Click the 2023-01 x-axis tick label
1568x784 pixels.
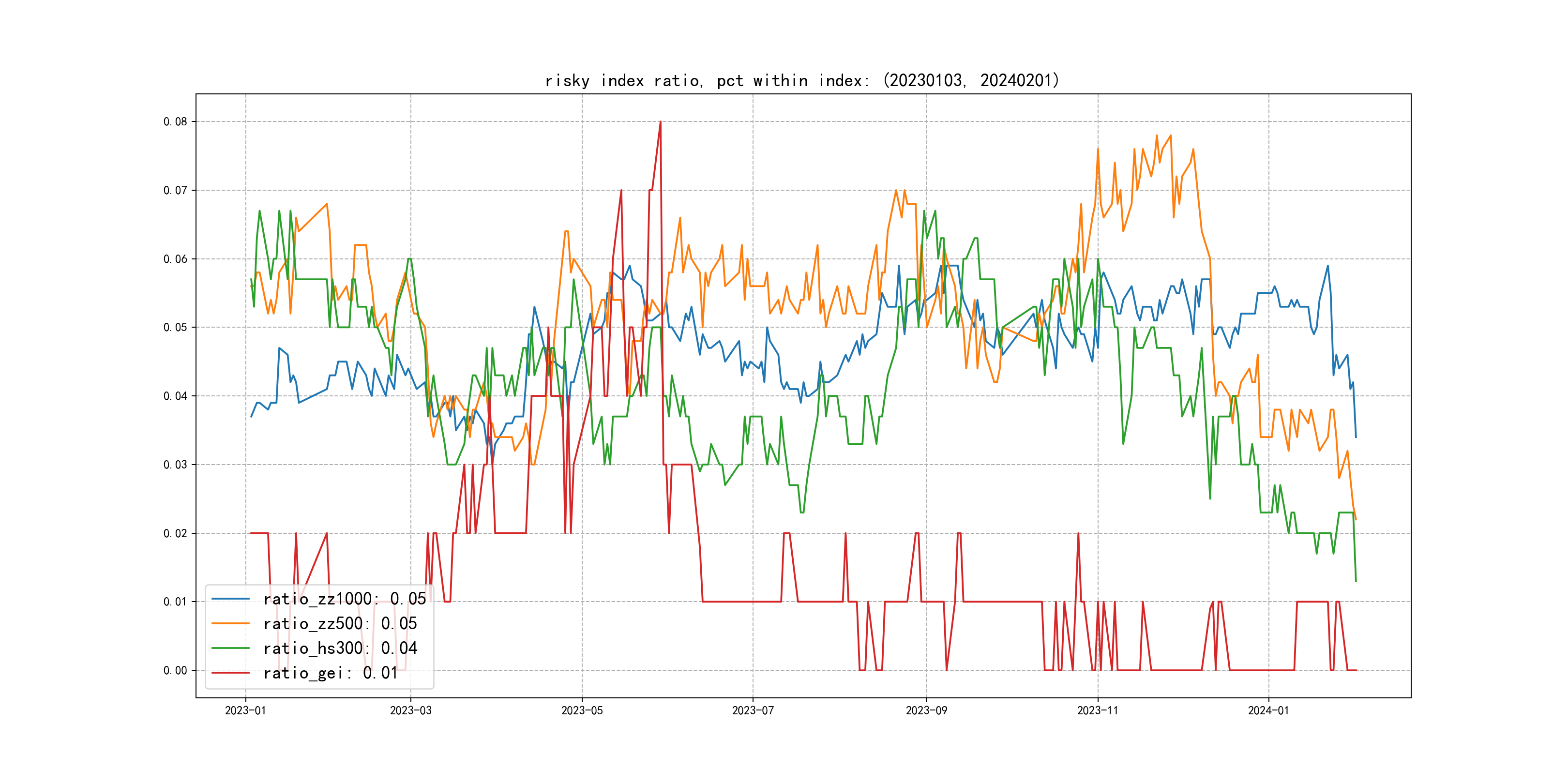tap(245, 711)
